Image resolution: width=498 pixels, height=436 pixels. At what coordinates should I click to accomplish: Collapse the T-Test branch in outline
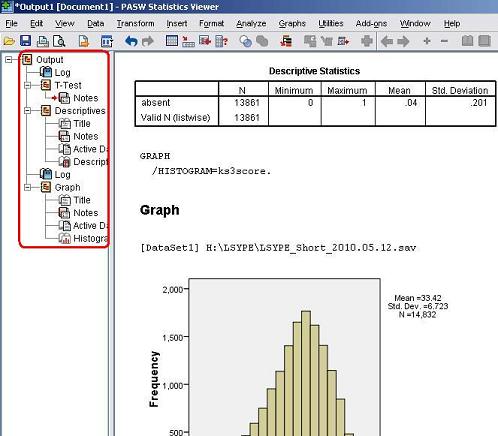(x=28, y=85)
